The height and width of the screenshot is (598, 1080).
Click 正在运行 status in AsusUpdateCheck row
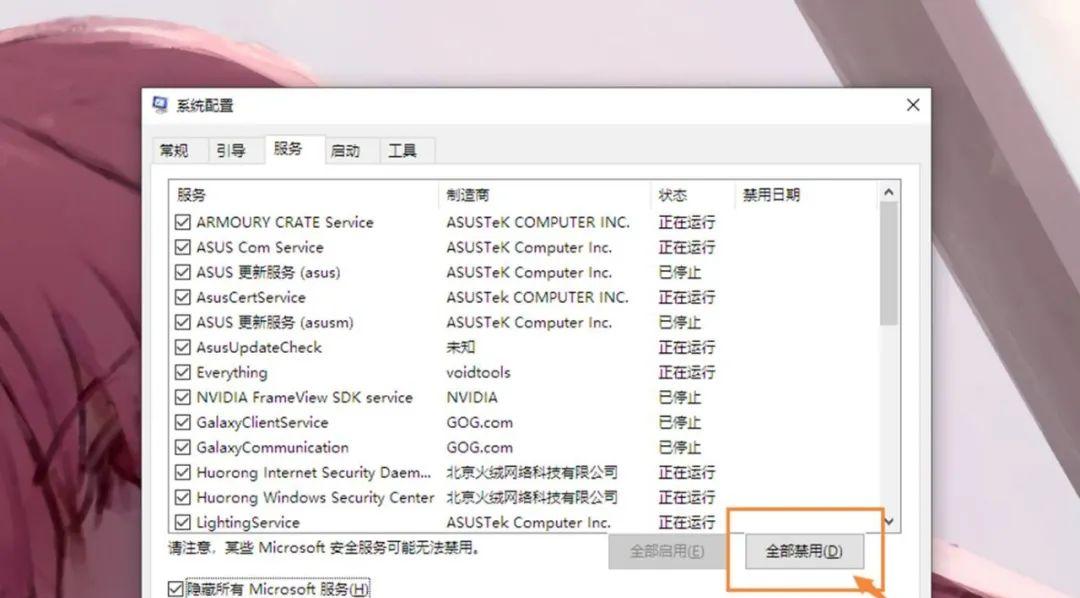click(x=687, y=347)
